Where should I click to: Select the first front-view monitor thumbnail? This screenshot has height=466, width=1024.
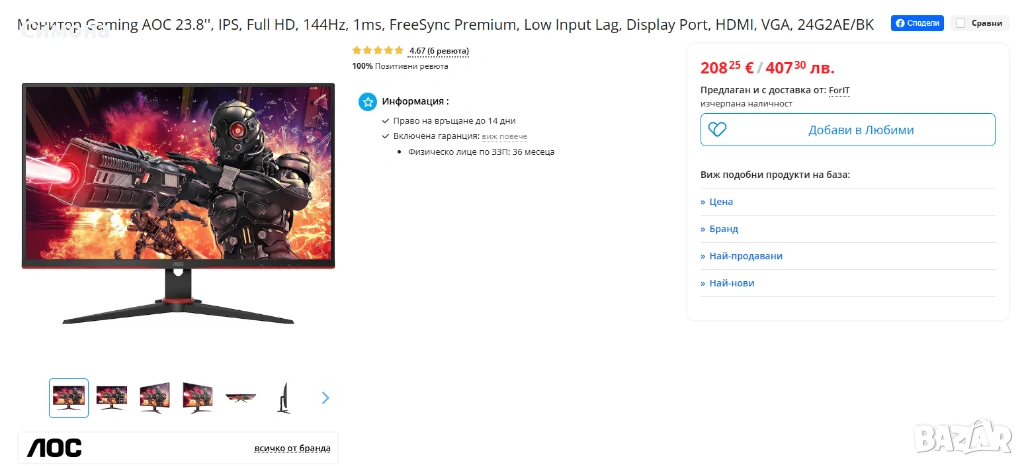tap(69, 397)
